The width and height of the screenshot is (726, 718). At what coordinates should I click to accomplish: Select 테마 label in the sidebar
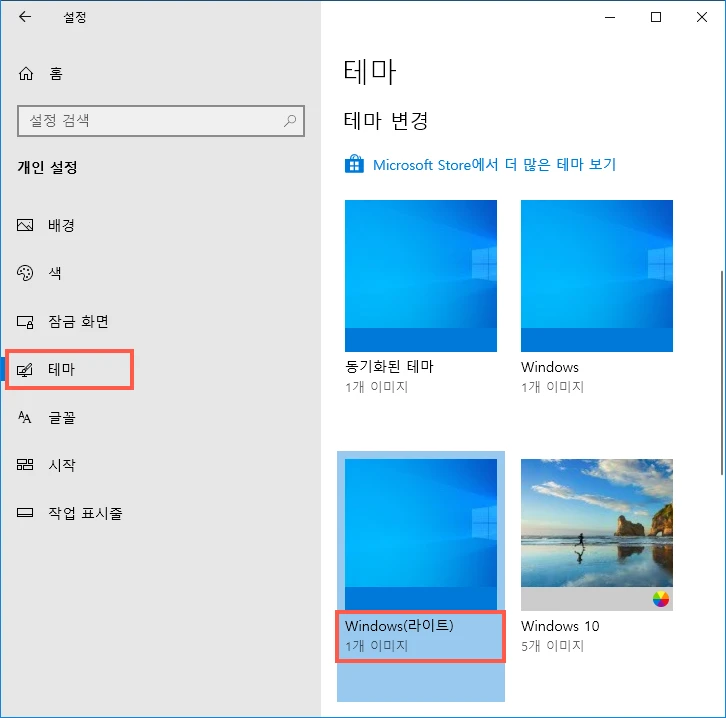point(61,369)
